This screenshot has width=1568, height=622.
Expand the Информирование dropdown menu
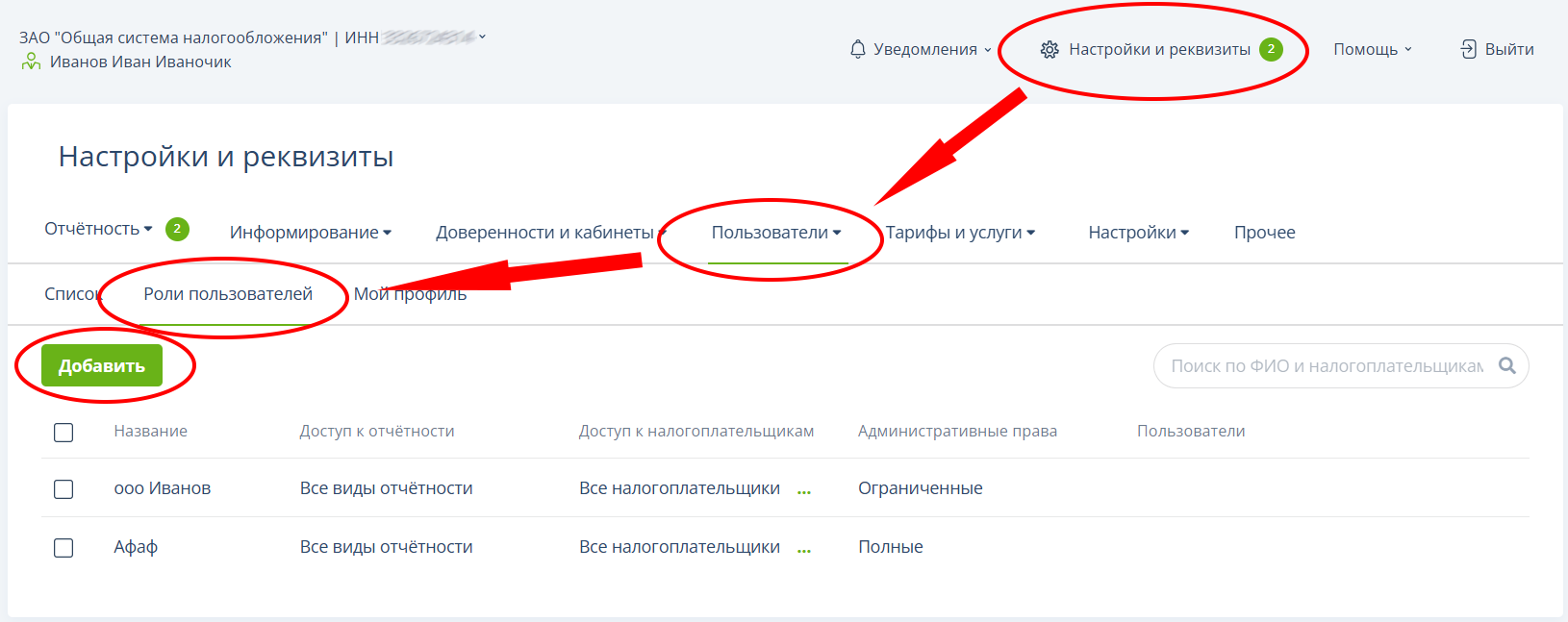[310, 233]
